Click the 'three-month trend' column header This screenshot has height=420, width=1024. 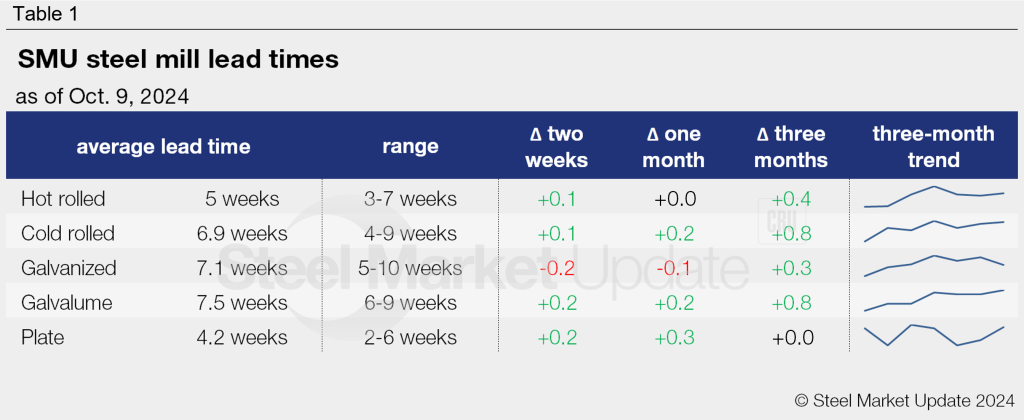(934, 147)
